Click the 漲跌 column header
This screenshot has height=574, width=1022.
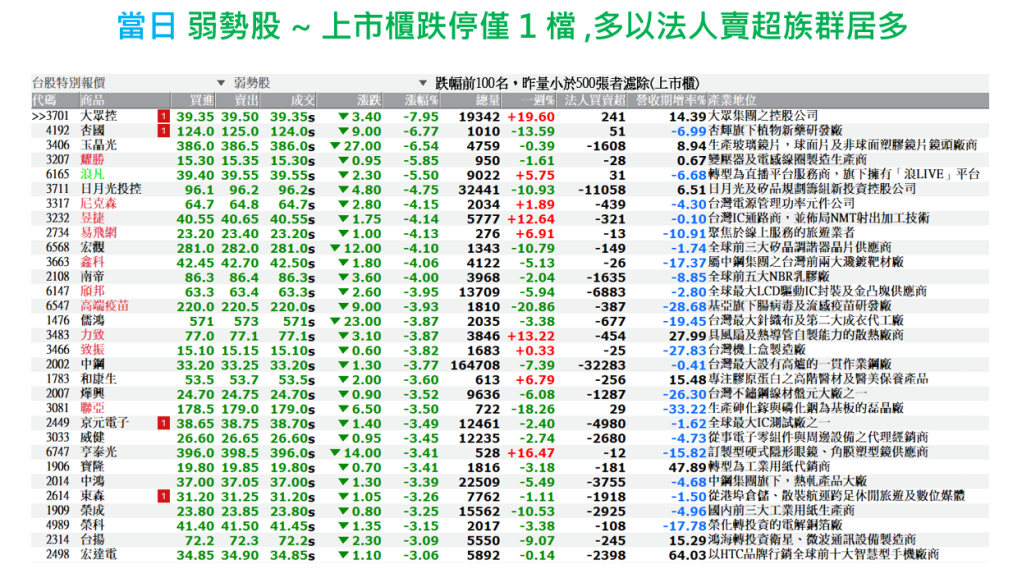tap(368, 101)
